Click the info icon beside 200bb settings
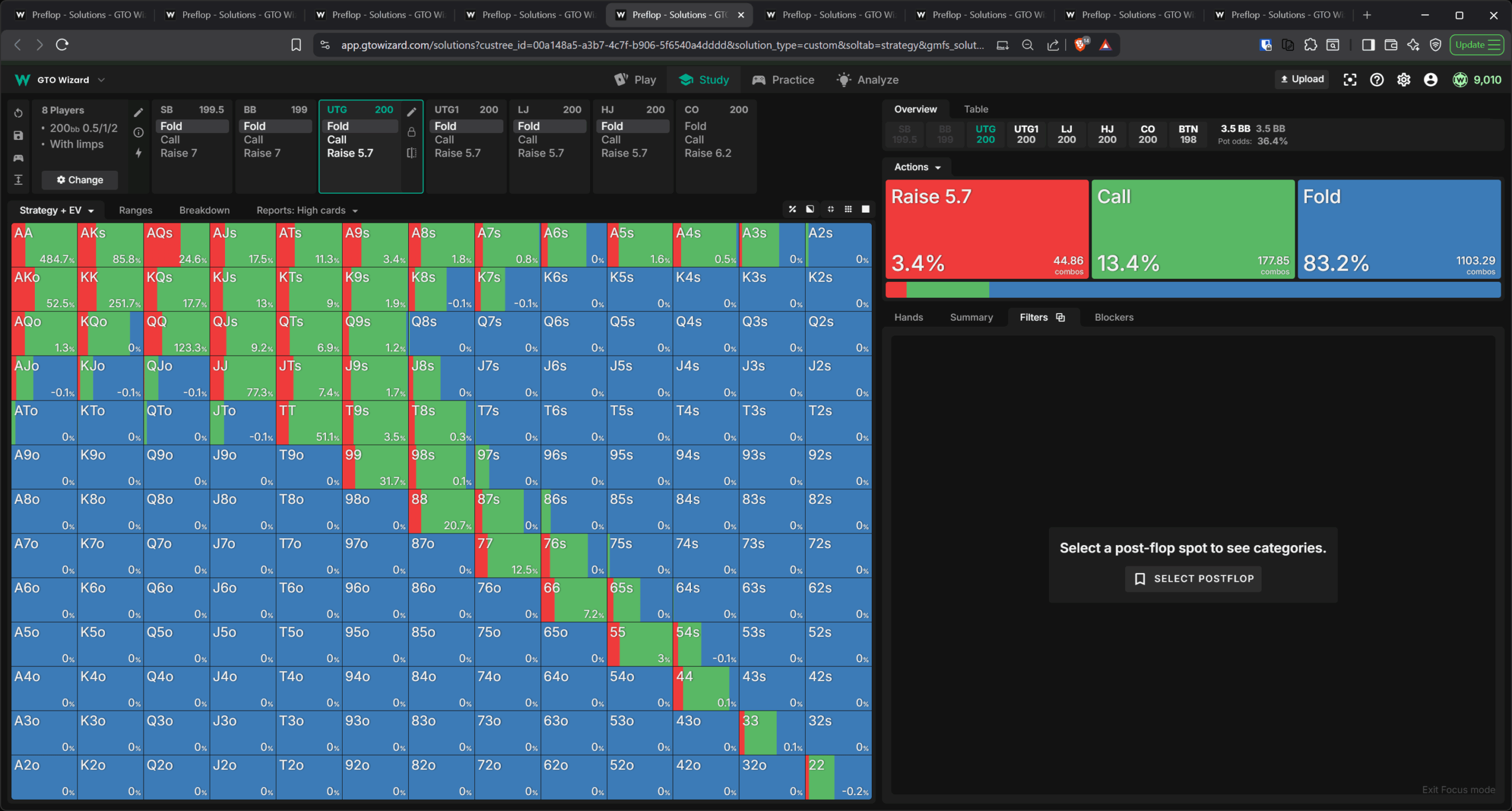This screenshot has width=1512, height=811. tap(138, 132)
